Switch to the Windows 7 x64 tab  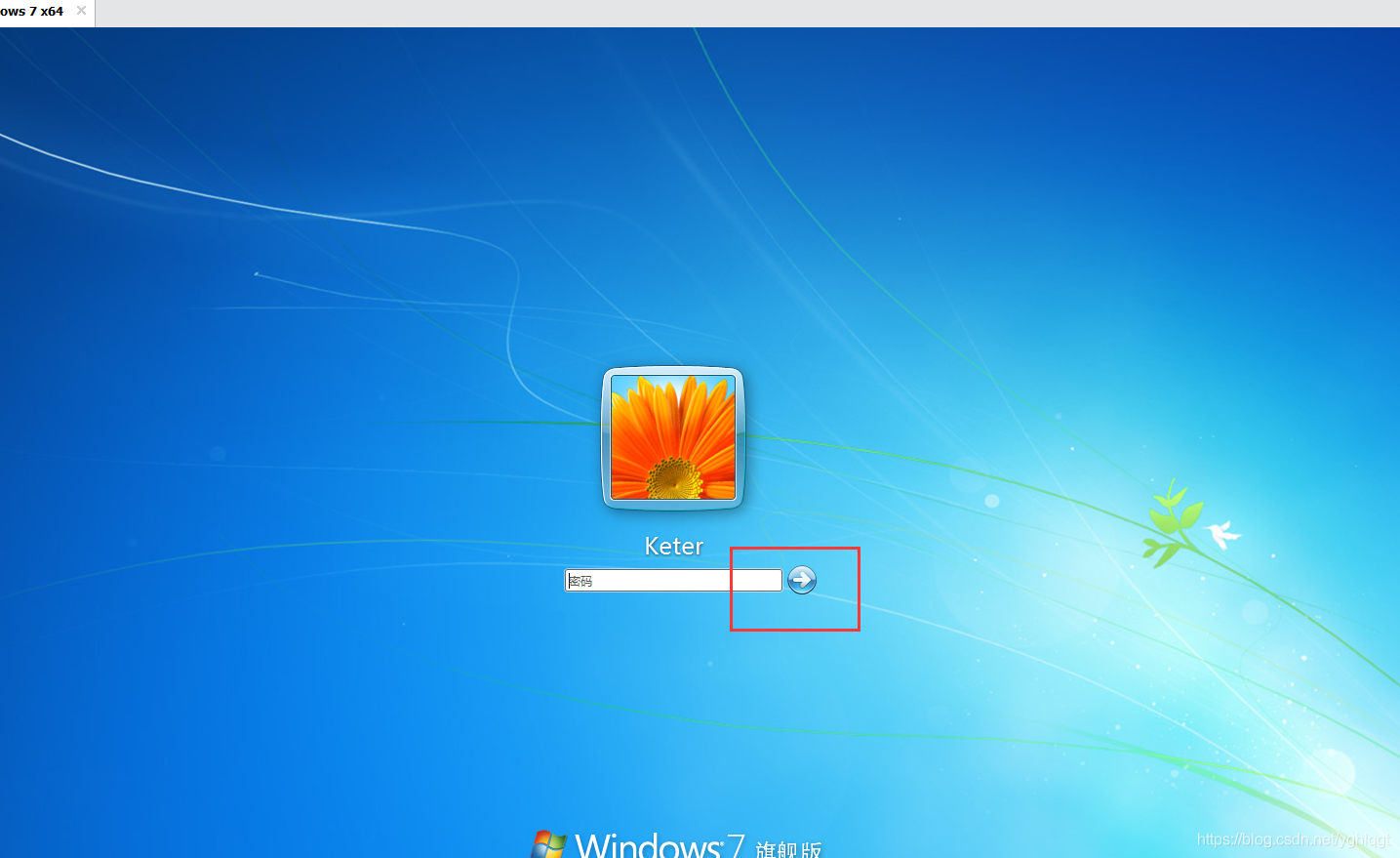click(33, 12)
